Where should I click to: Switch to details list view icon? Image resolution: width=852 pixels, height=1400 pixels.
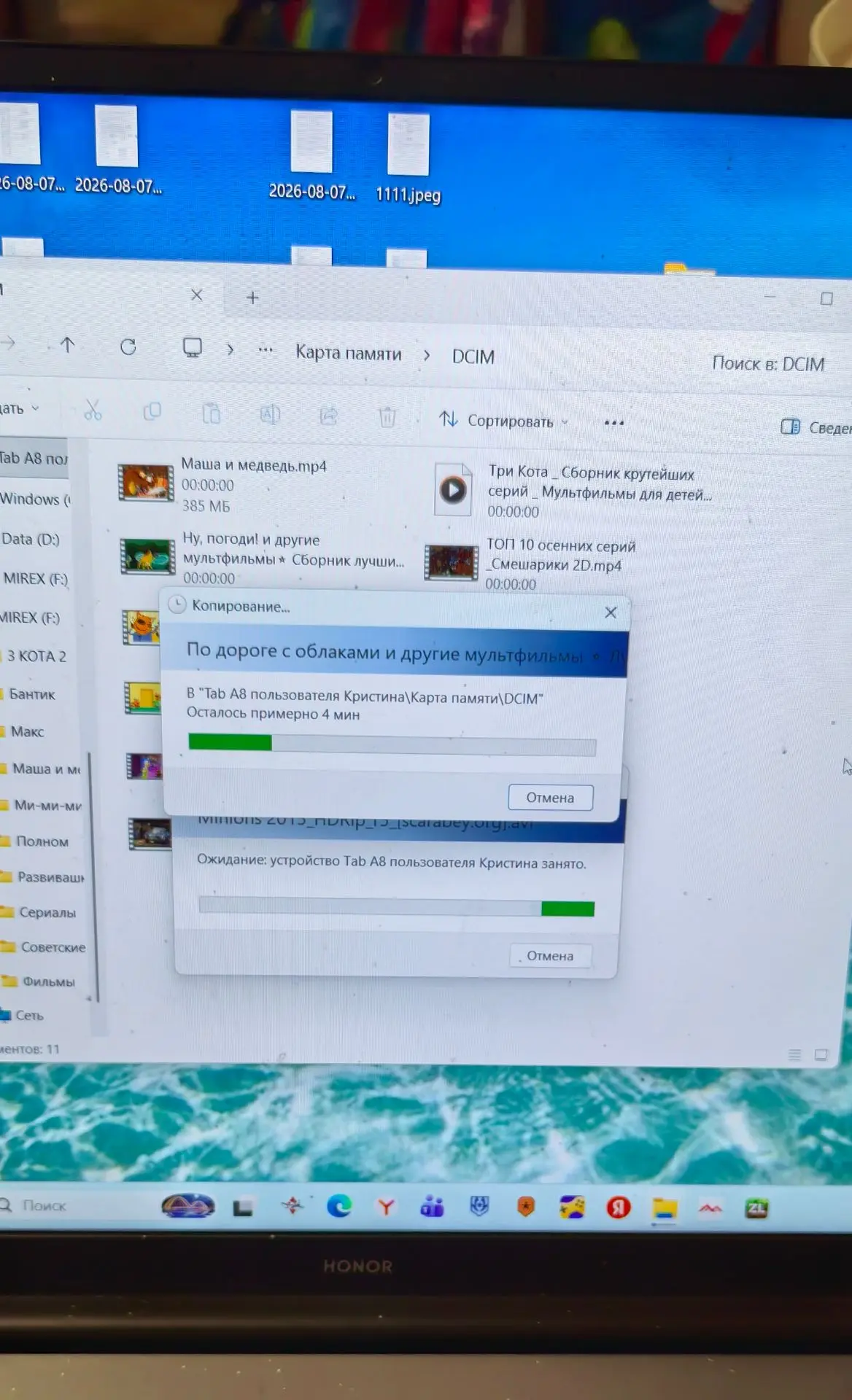click(795, 1054)
